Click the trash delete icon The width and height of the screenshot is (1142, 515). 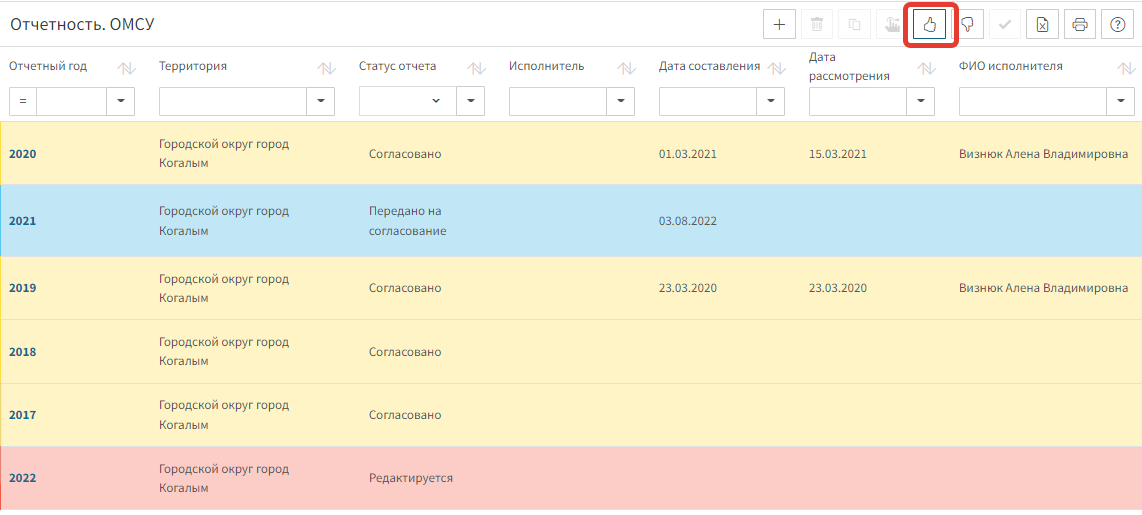pos(817,25)
